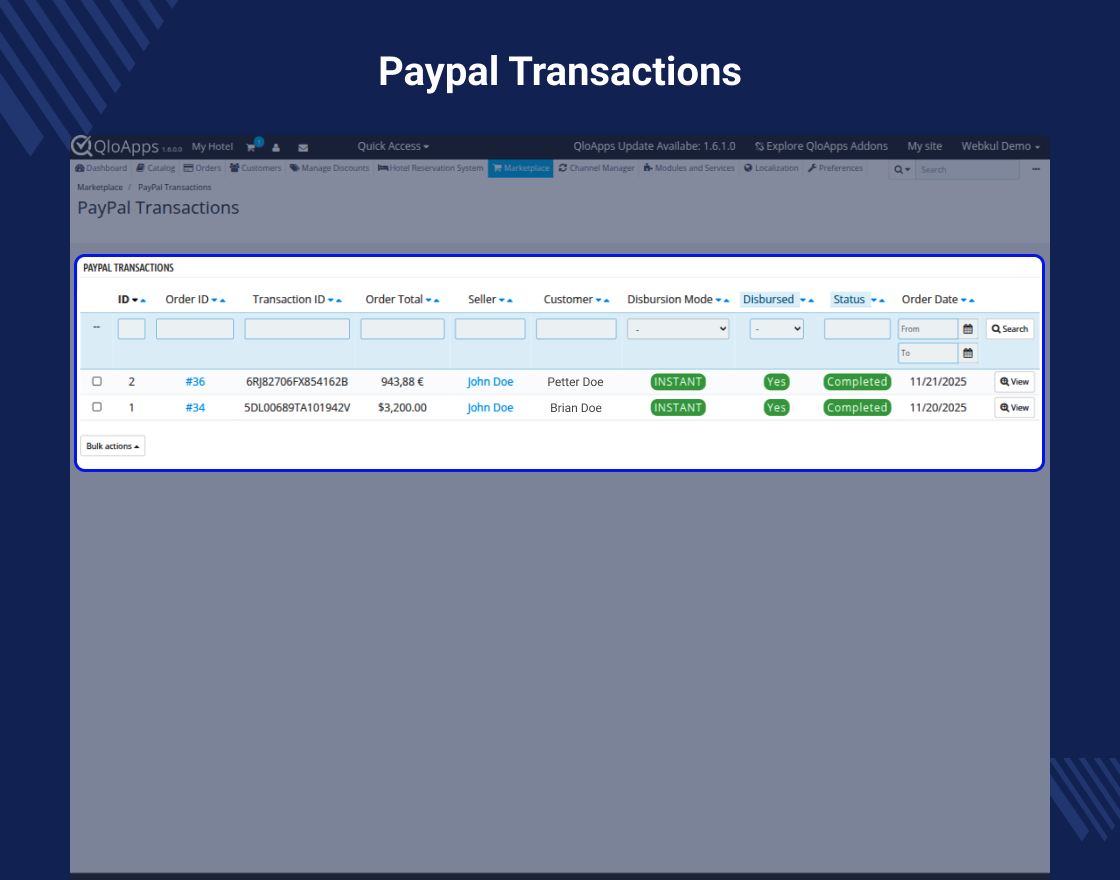
Task: Open My site link
Action: coord(924,146)
